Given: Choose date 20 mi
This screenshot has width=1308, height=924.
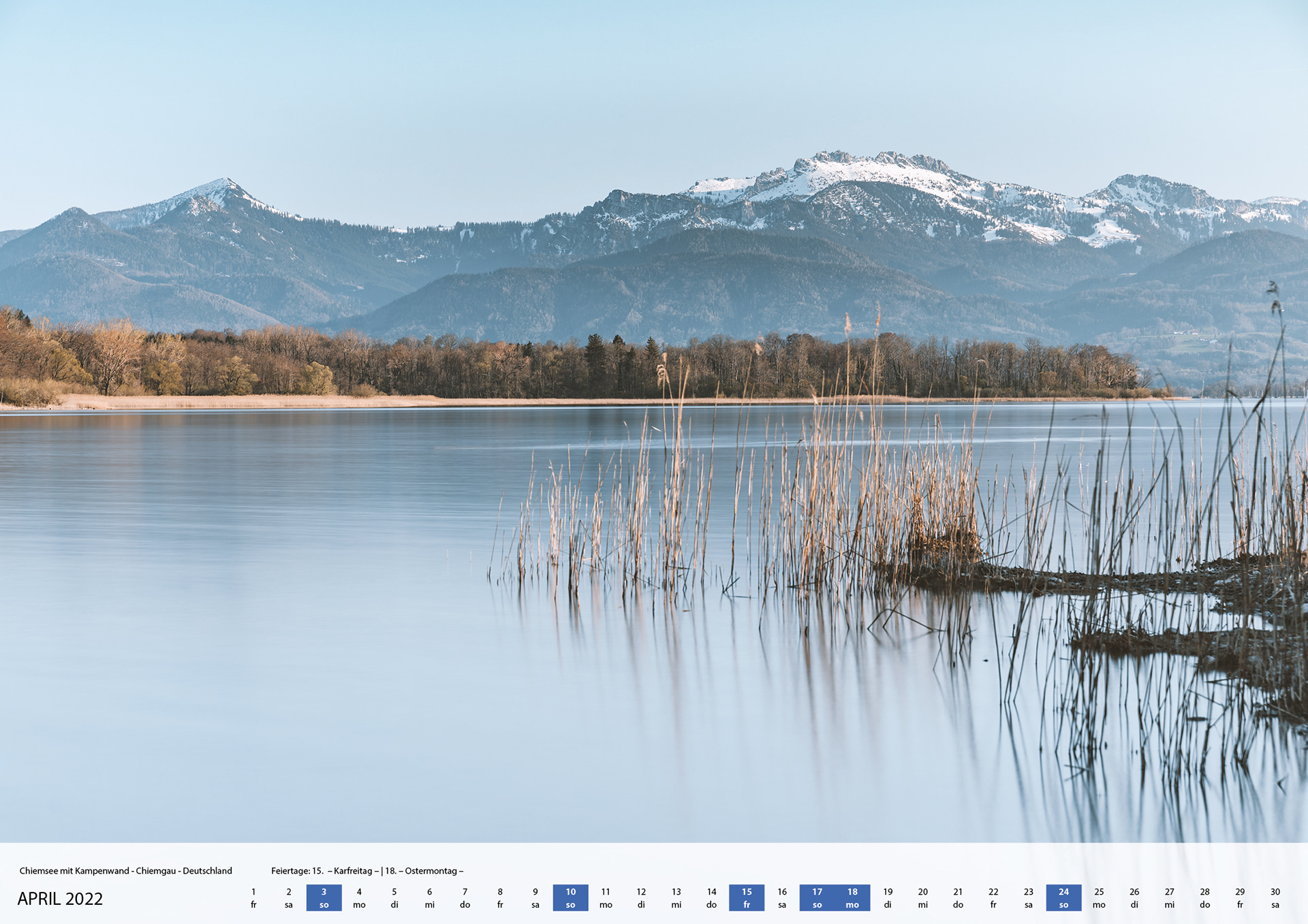Looking at the screenshot, I should (923, 898).
